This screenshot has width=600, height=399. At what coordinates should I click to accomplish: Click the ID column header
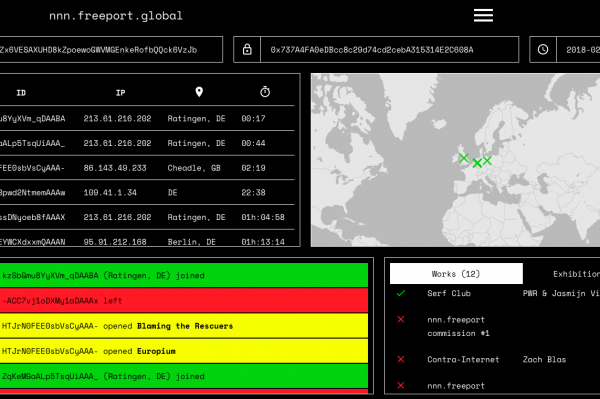(21, 93)
